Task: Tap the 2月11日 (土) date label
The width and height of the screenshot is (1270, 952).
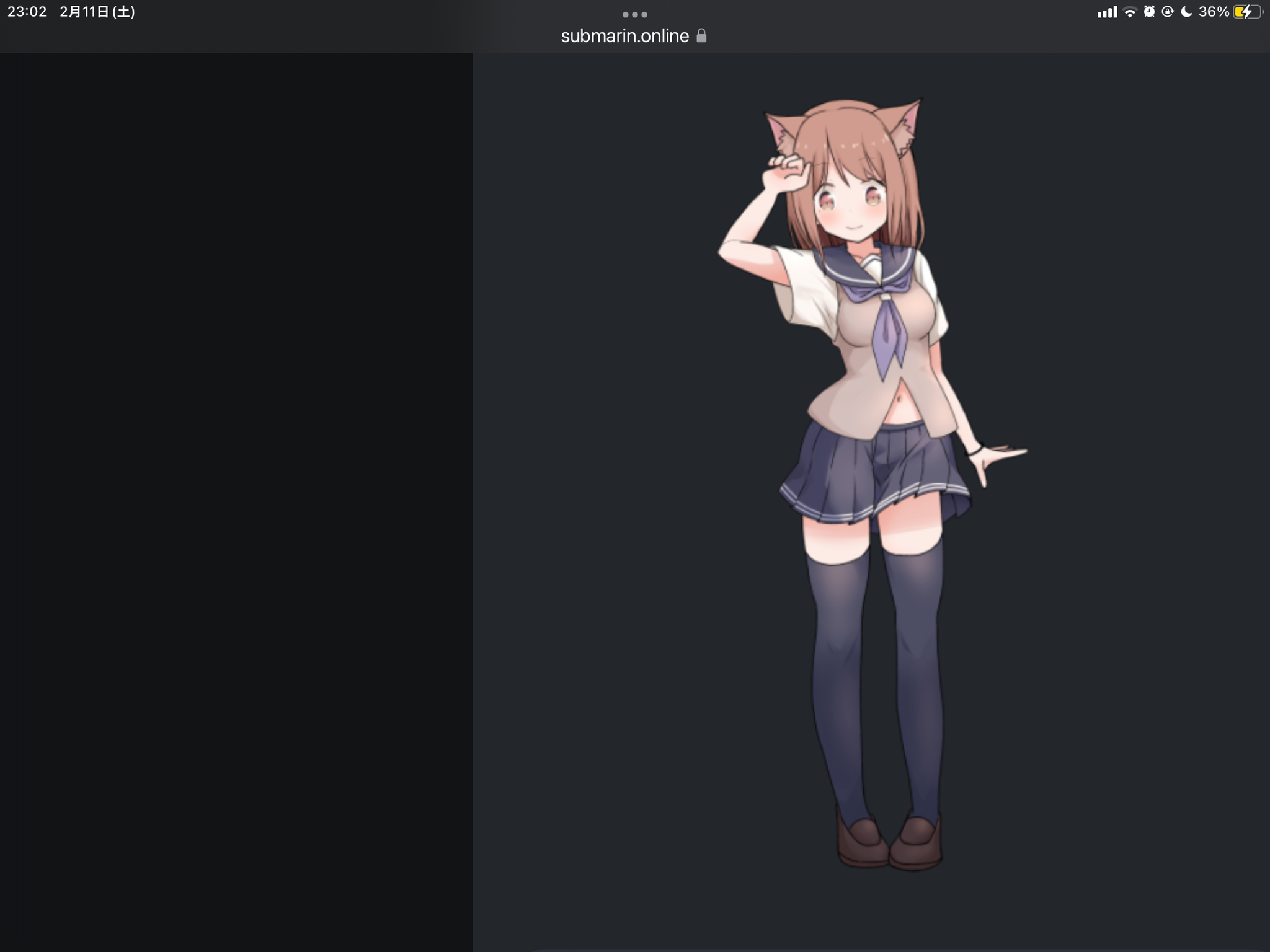Action: coord(97,12)
